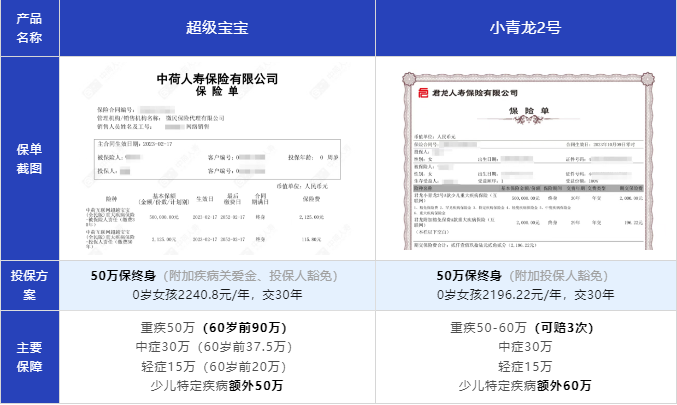Open the 中荷人寿 policy screenshot image

point(217,158)
